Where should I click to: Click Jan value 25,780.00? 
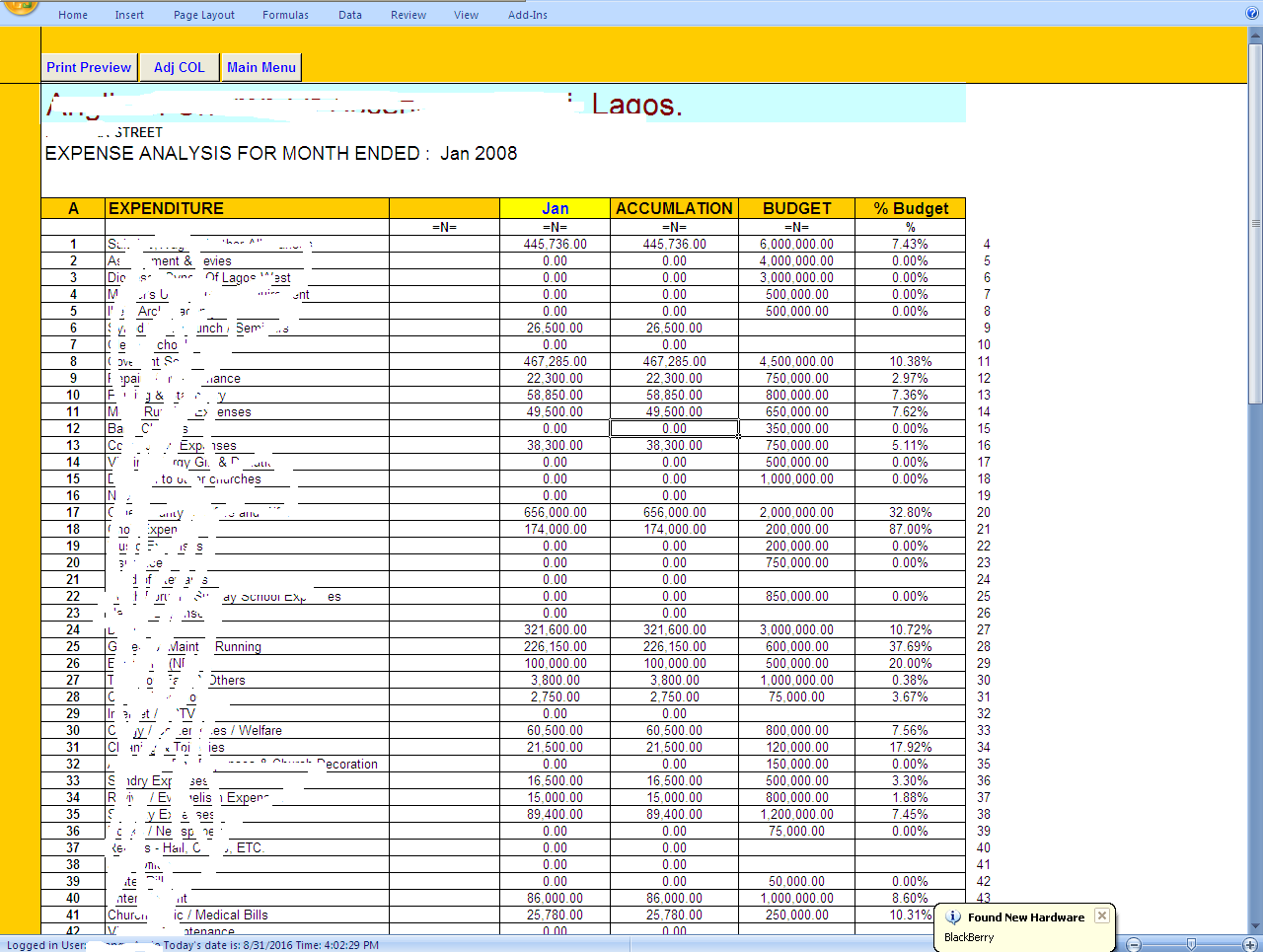tap(556, 915)
